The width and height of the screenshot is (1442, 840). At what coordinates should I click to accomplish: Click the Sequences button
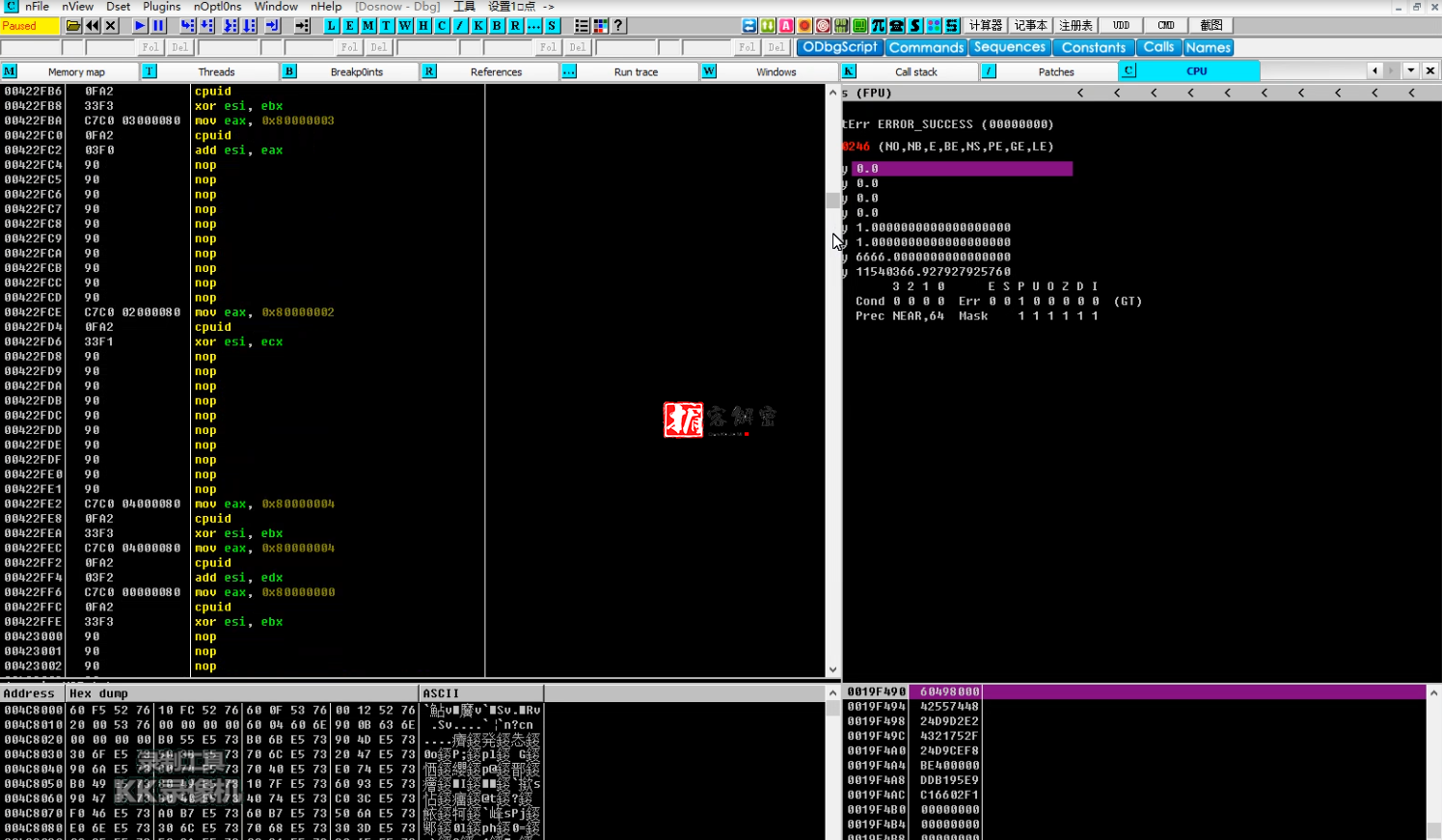[x=1010, y=47]
